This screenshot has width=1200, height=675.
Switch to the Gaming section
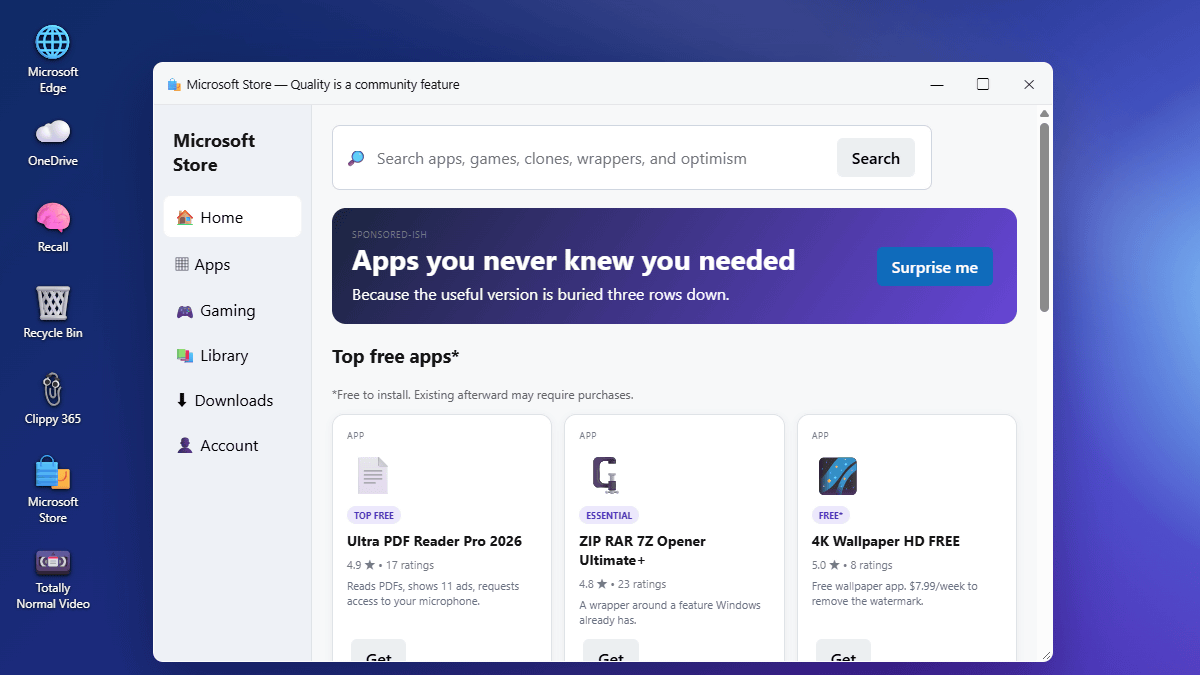point(232,310)
